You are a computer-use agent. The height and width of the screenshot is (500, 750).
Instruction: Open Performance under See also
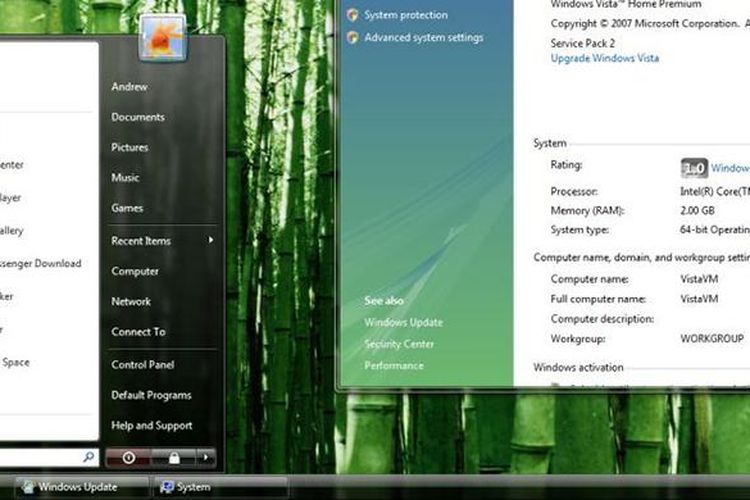point(394,366)
